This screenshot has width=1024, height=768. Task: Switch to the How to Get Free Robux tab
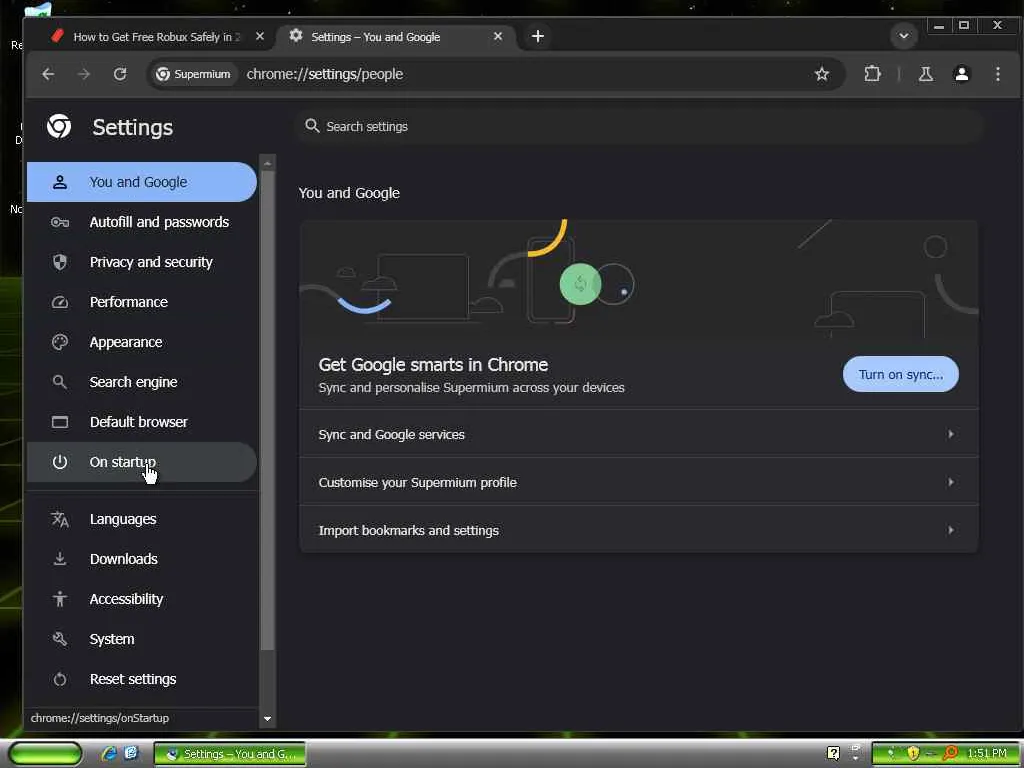[x=155, y=37]
